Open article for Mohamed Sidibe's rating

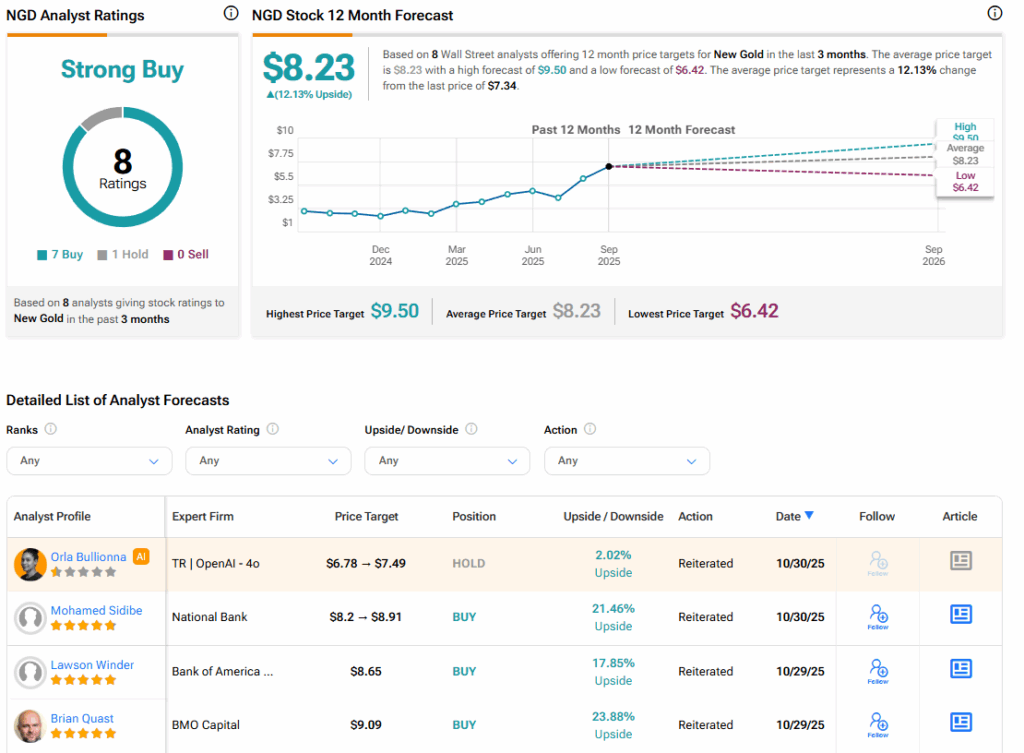pyautogui.click(x=960, y=615)
